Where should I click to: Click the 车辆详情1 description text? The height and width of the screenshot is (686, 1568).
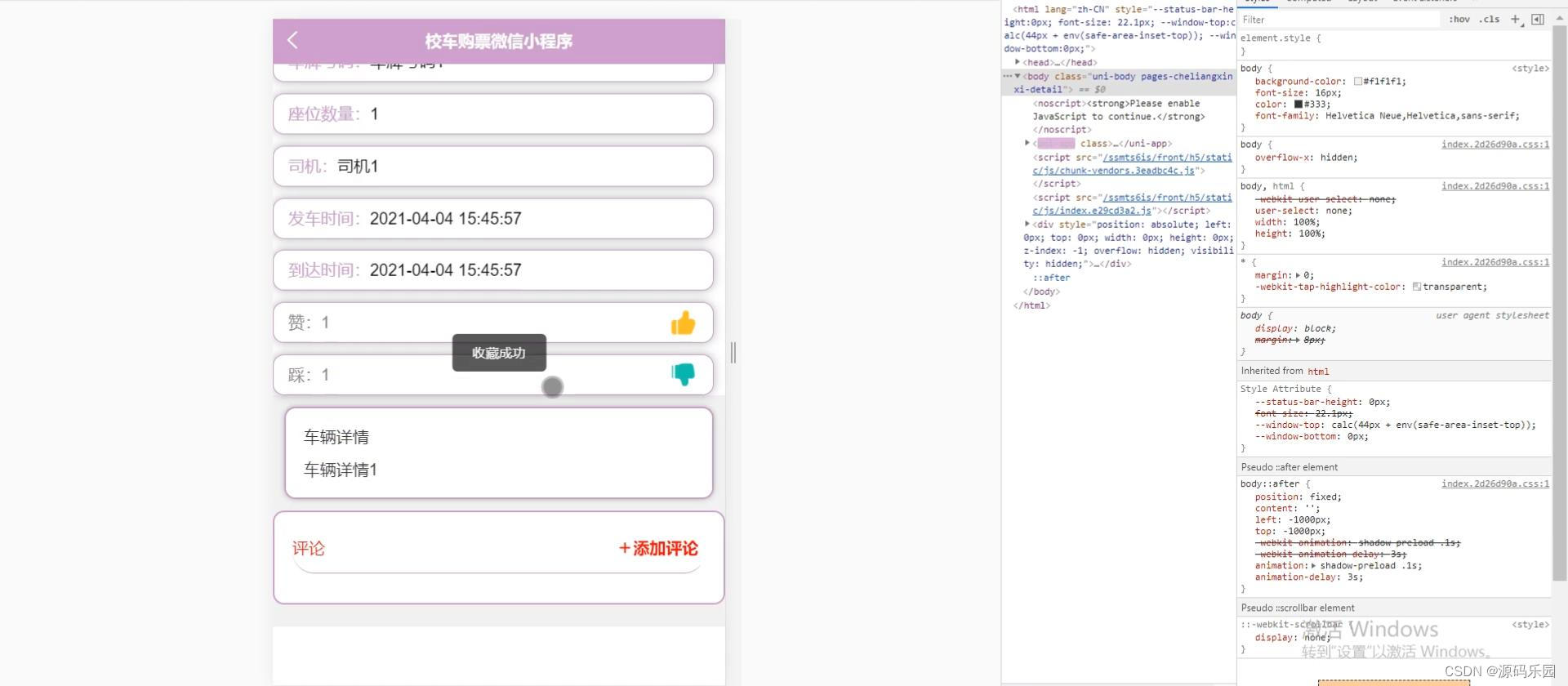click(341, 470)
